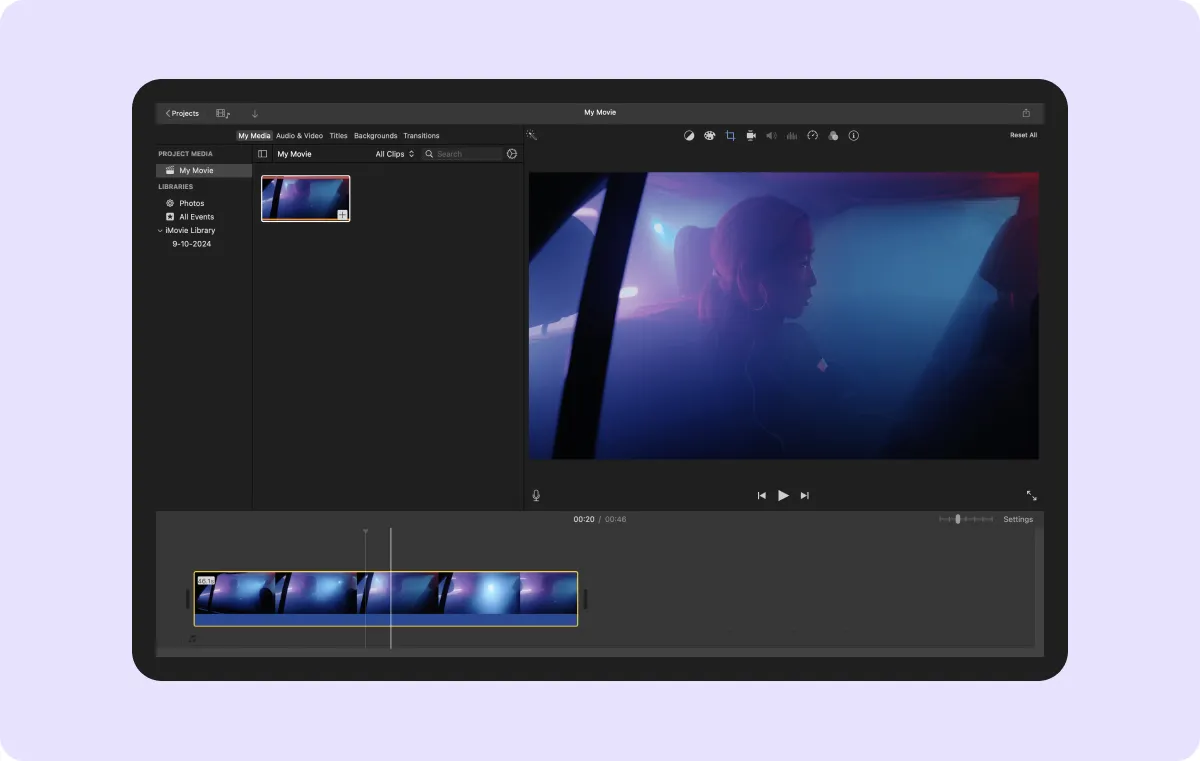The image size is (1200, 761).
Task: Play the movie in the viewer
Action: pyautogui.click(x=783, y=495)
